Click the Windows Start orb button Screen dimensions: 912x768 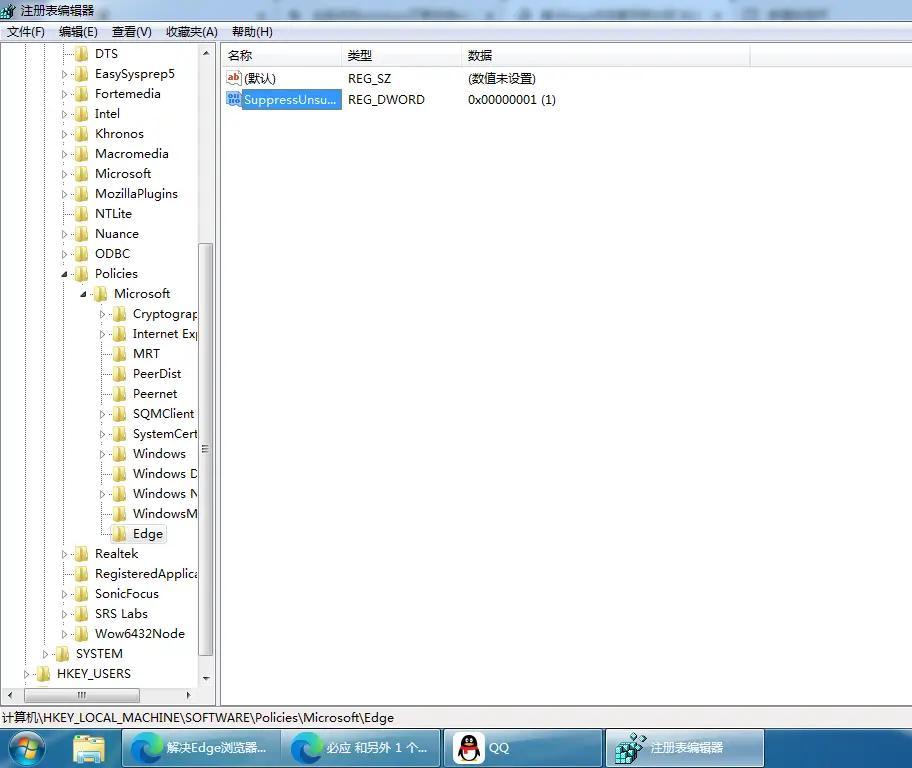[x=27, y=747]
